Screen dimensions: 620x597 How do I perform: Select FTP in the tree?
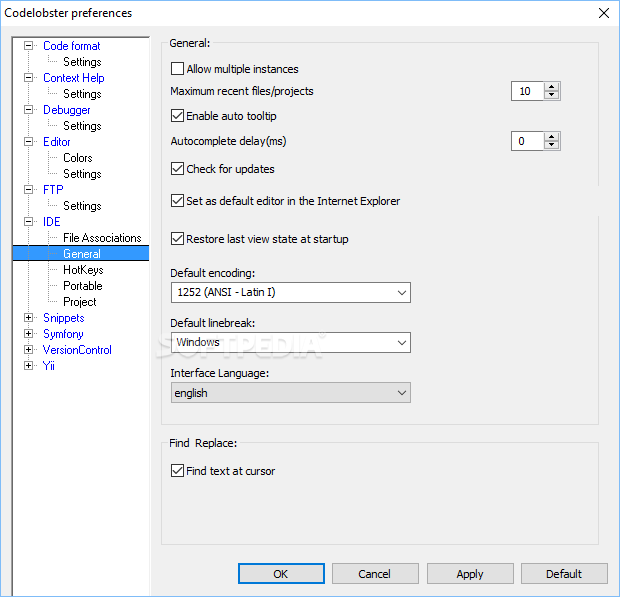[53, 190]
